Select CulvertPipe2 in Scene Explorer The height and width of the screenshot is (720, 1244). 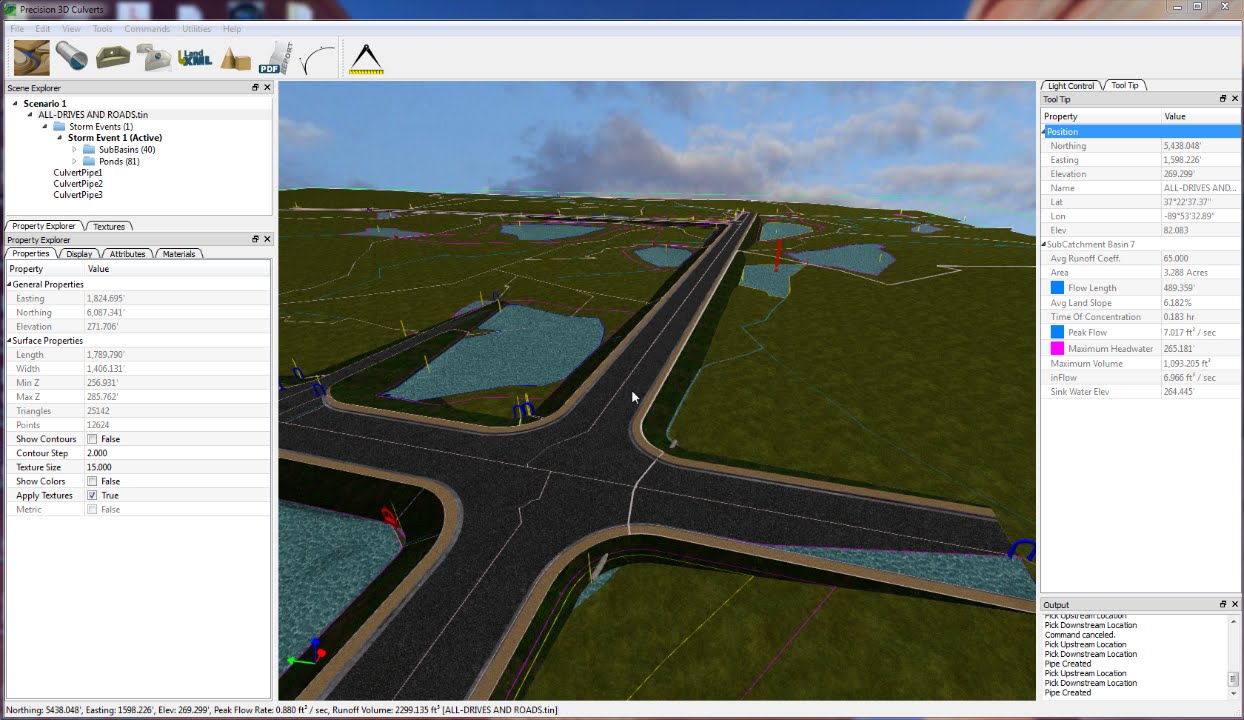click(78, 184)
